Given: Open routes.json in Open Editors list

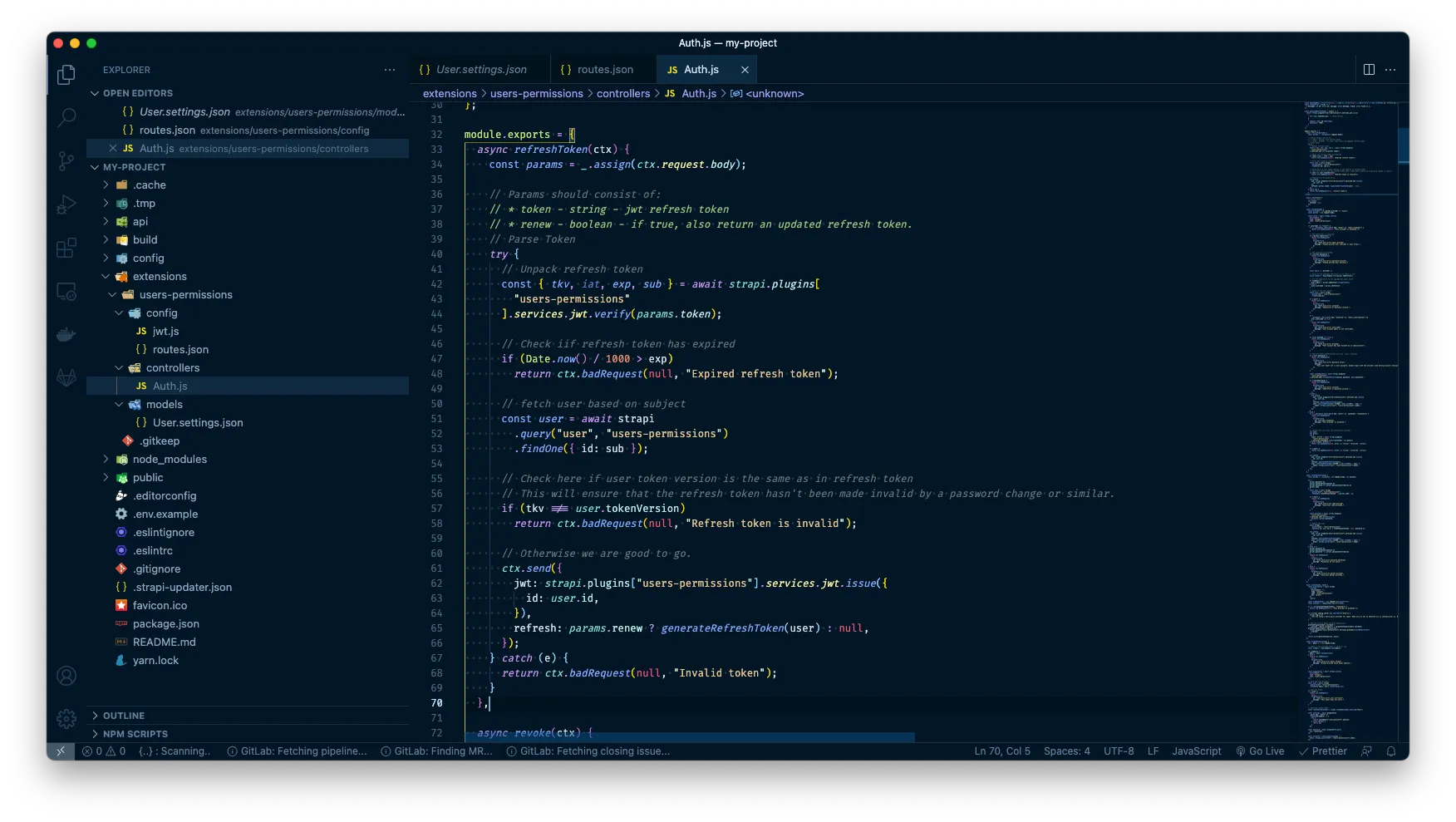Looking at the screenshot, I should (248, 130).
